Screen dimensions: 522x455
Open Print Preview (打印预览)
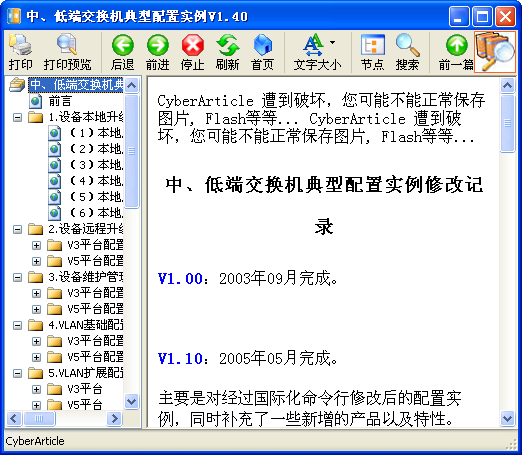coord(67,53)
